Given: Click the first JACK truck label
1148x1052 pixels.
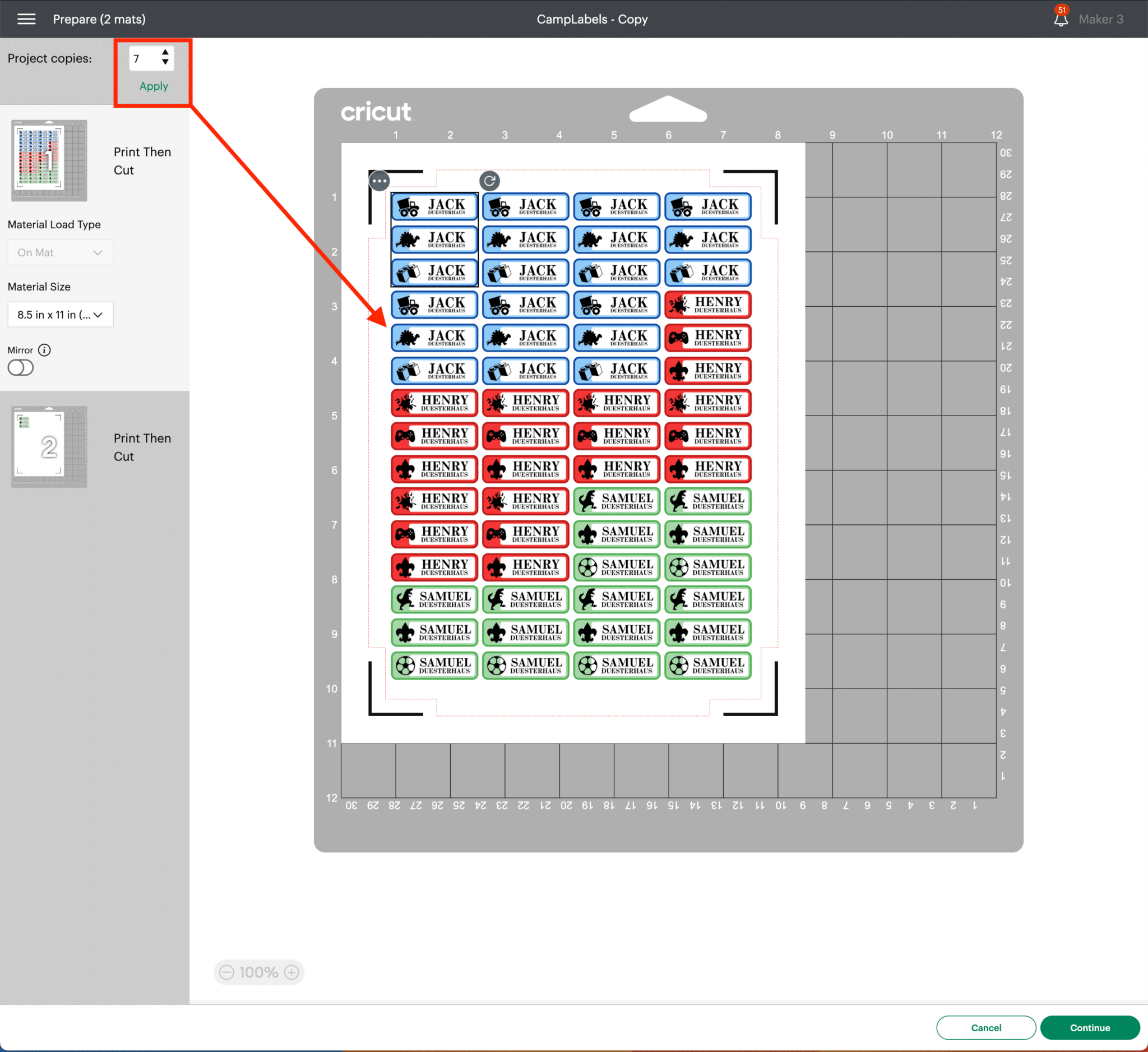Looking at the screenshot, I should (434, 206).
